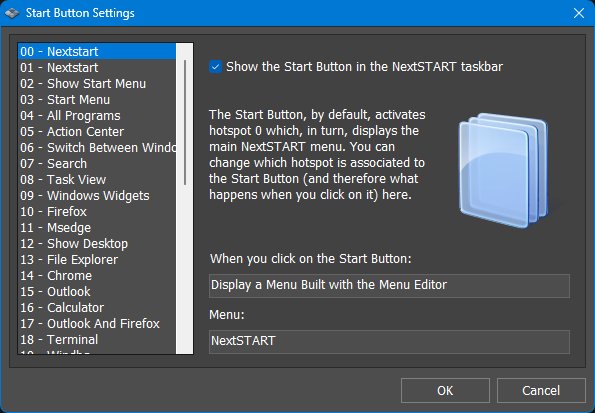Pick '07 - Search' hotspot
This screenshot has height=413, width=595.
point(97,163)
